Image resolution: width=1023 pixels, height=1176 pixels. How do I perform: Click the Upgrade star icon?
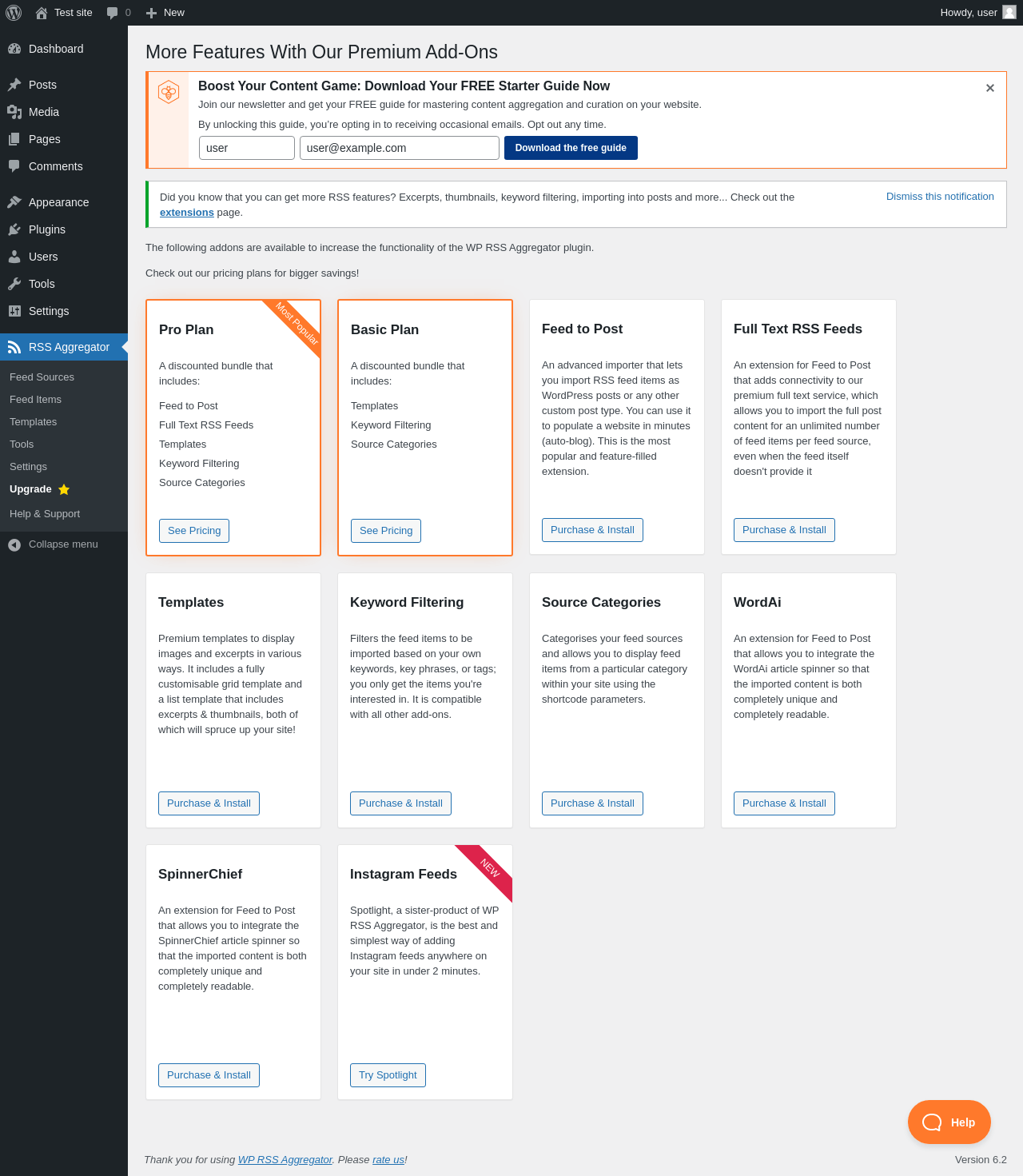click(x=64, y=489)
